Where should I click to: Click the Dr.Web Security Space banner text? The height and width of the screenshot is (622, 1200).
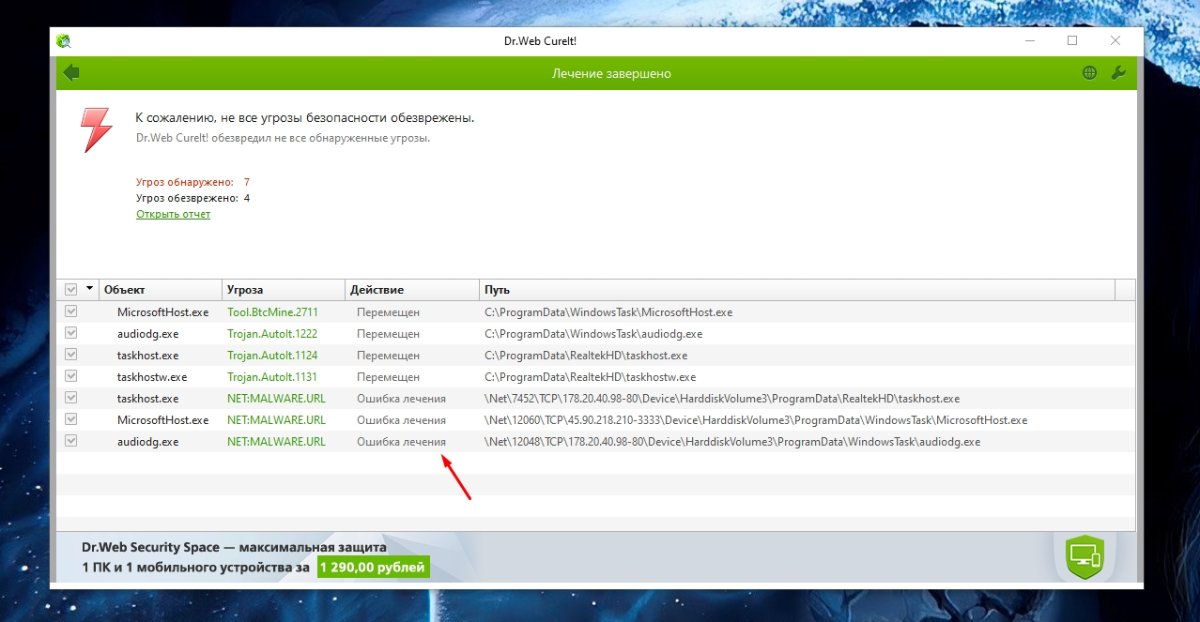tap(234, 547)
